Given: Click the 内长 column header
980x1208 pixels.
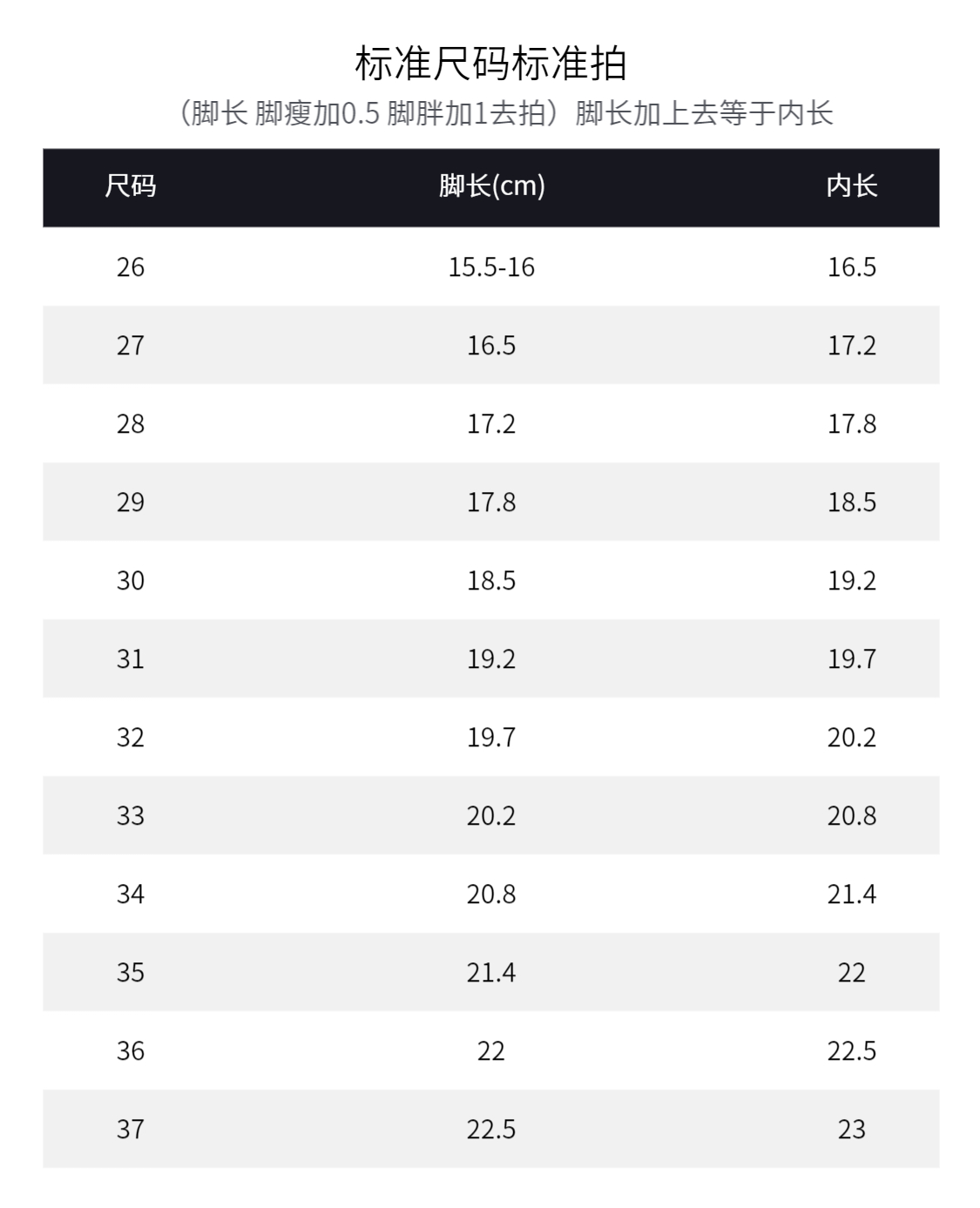Looking at the screenshot, I should coord(851,186).
